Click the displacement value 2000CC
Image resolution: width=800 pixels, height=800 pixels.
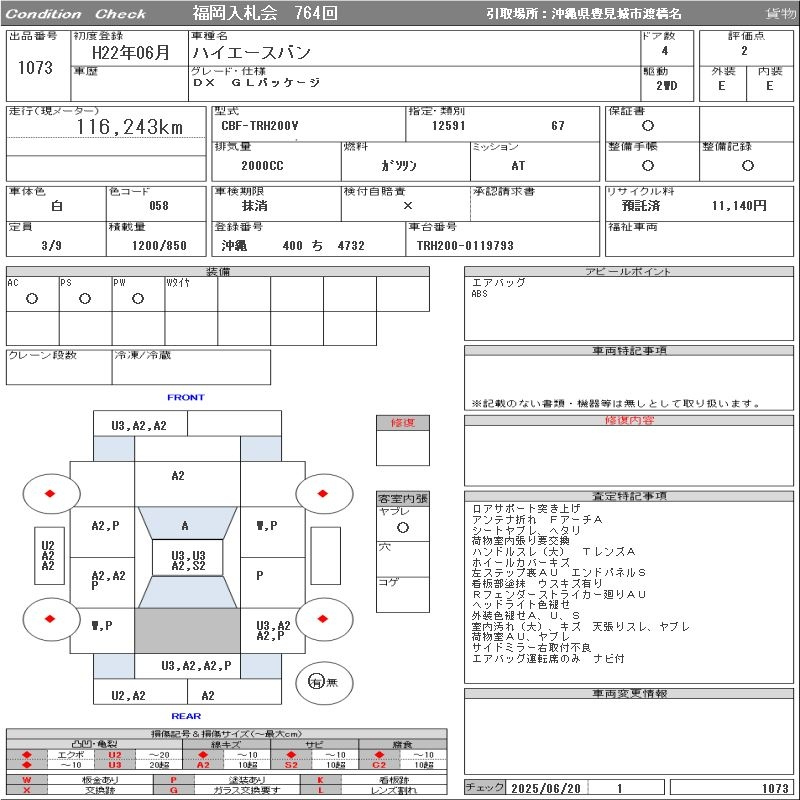(x=262, y=165)
